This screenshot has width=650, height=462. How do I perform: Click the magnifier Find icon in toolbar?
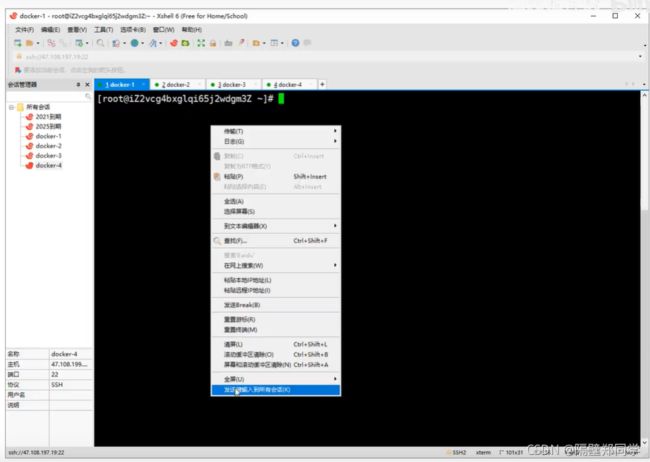coord(101,43)
